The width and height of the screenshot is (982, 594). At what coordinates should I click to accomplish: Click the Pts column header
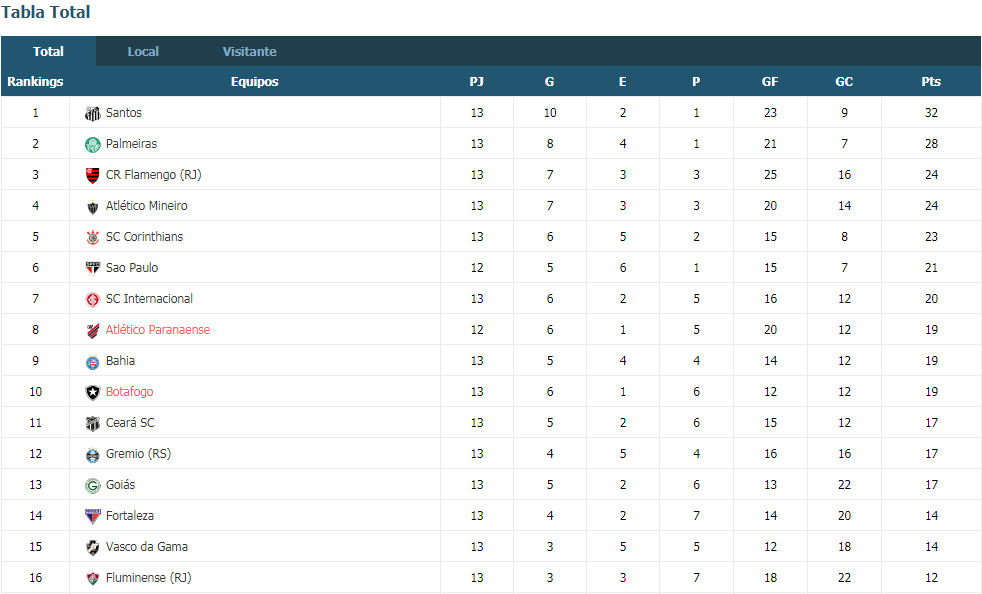pyautogui.click(x=931, y=81)
